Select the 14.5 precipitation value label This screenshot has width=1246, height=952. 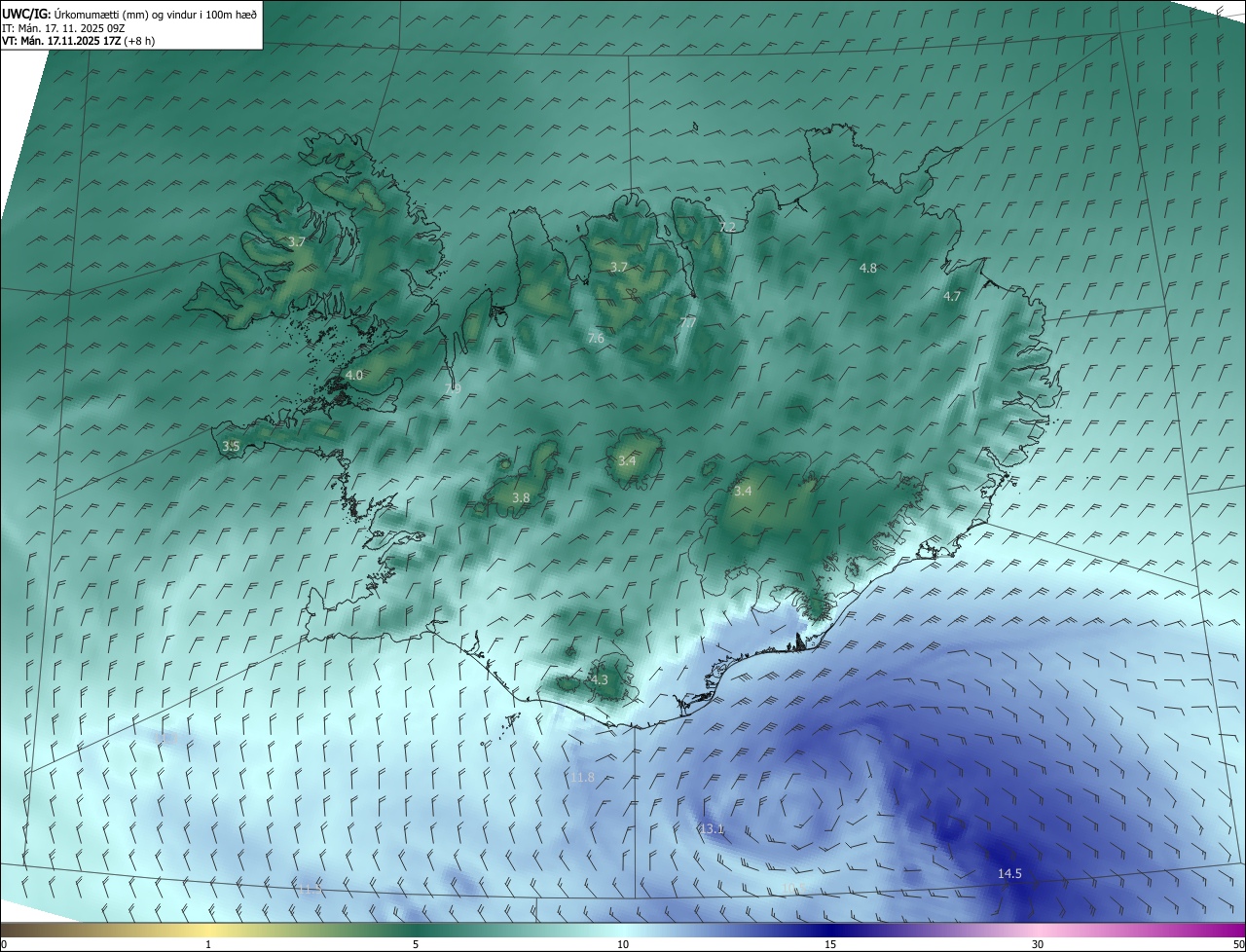pyautogui.click(x=1009, y=873)
